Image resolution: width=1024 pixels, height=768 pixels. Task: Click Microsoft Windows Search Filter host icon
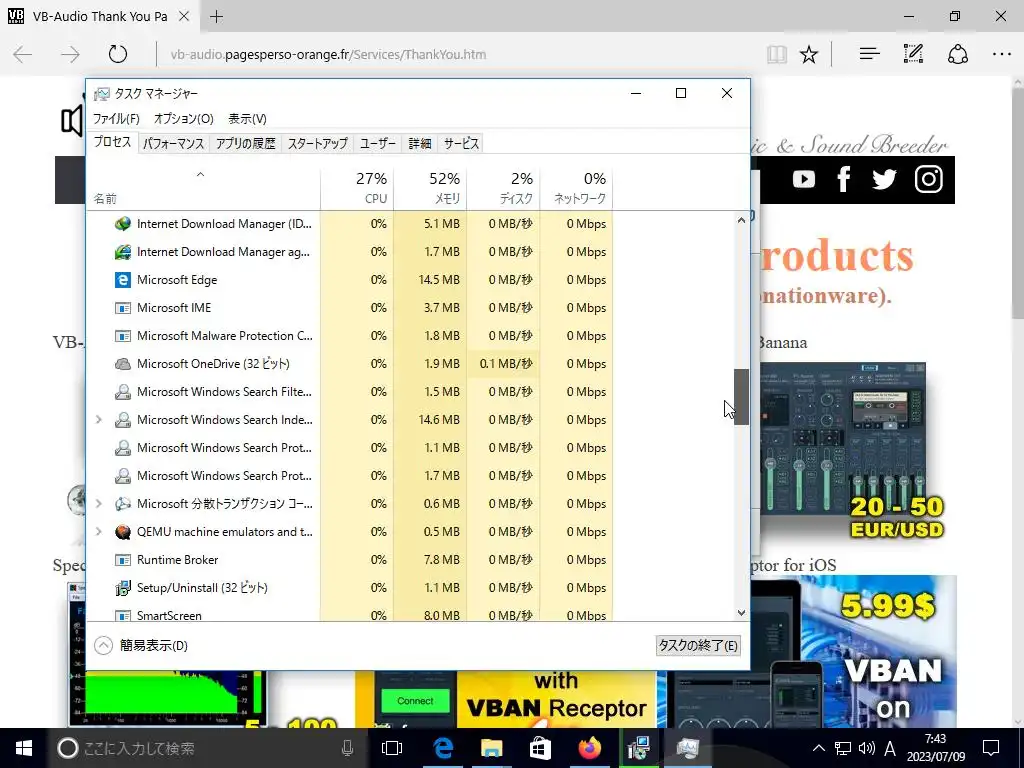pyautogui.click(x=123, y=392)
